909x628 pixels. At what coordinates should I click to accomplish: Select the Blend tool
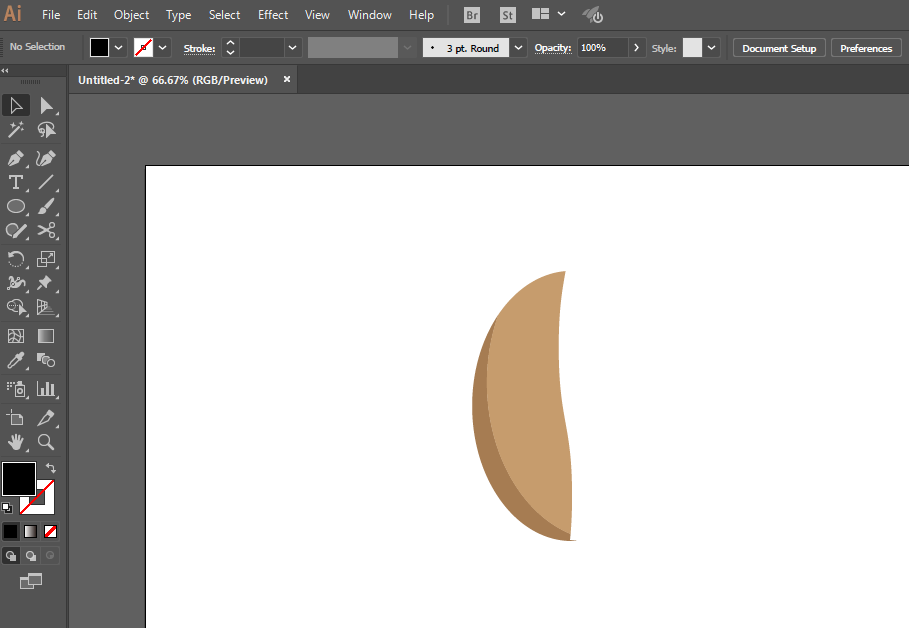(46, 361)
